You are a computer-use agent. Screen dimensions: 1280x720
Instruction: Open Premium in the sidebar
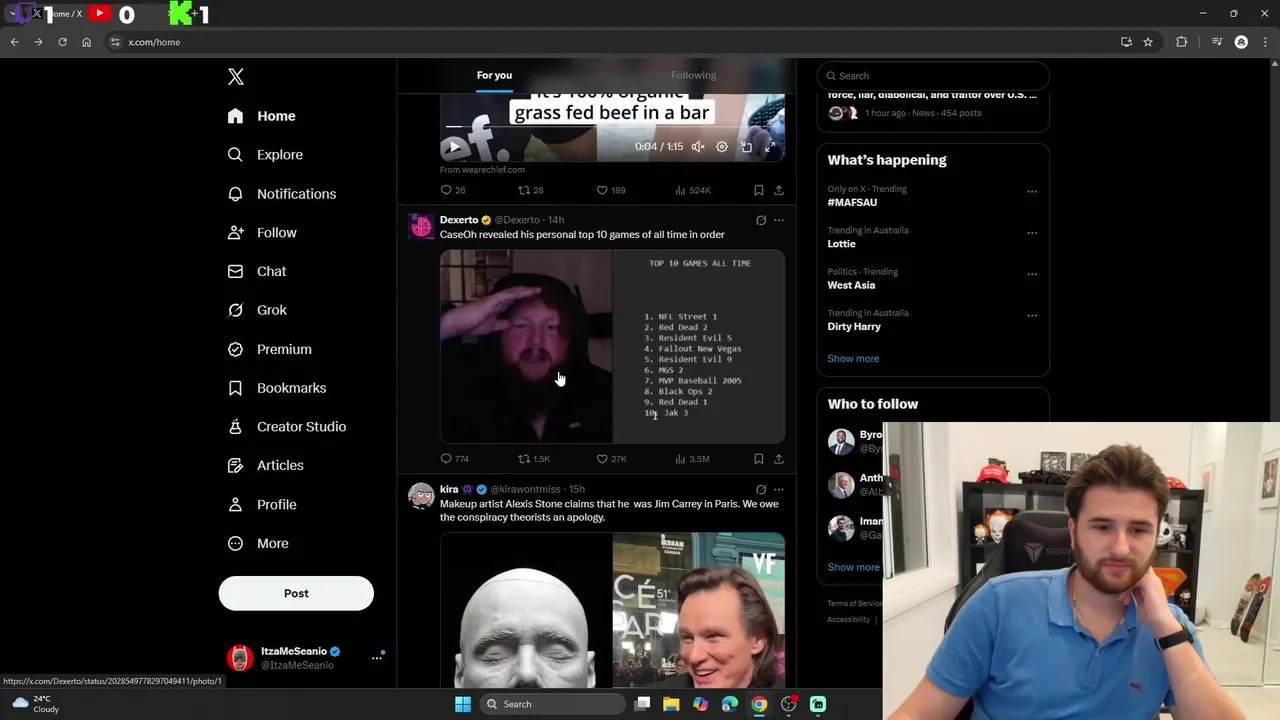[x=269, y=349]
